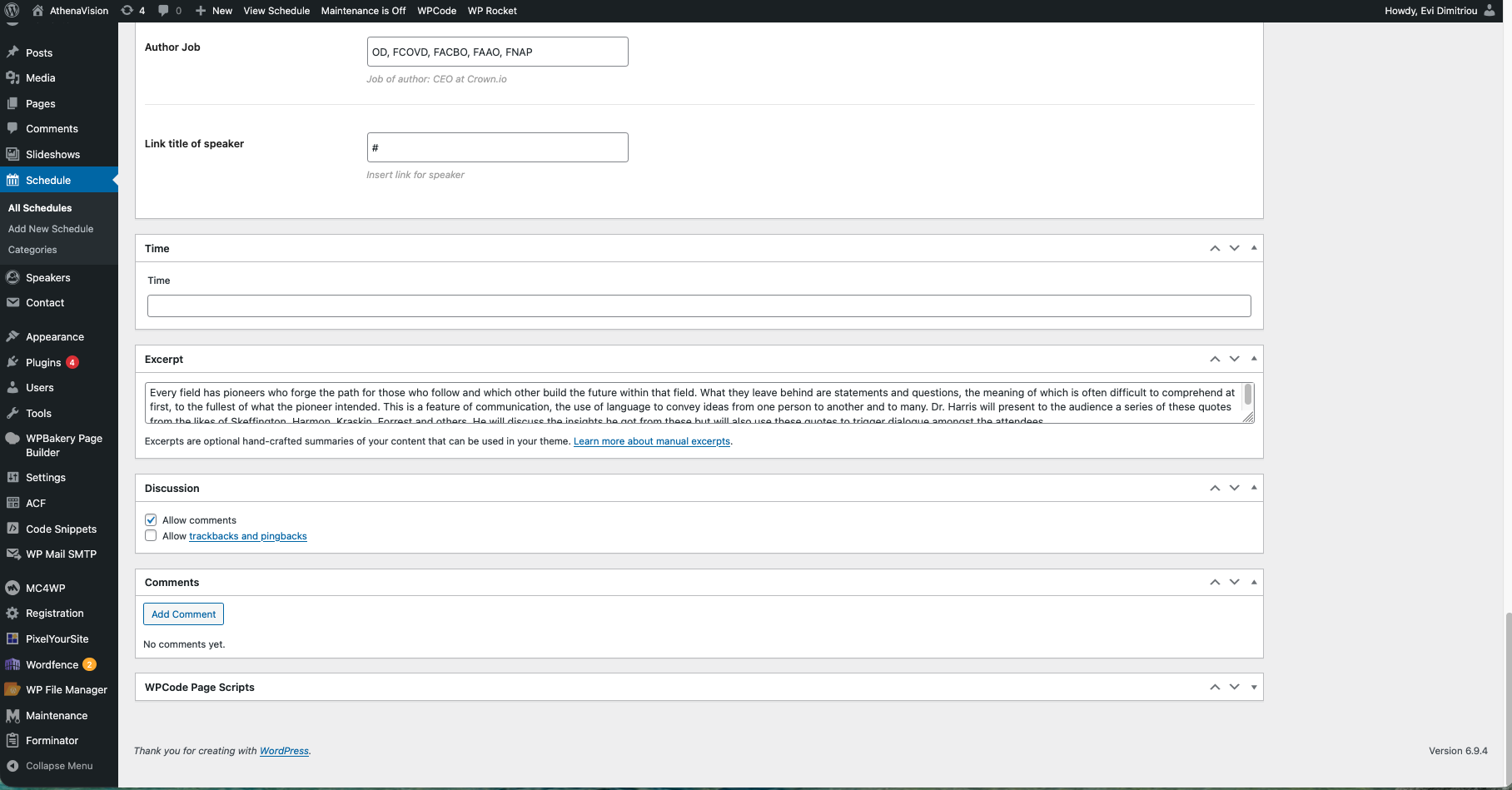This screenshot has width=1512, height=790.
Task: Move the Time panel down
Action: [x=1234, y=248]
